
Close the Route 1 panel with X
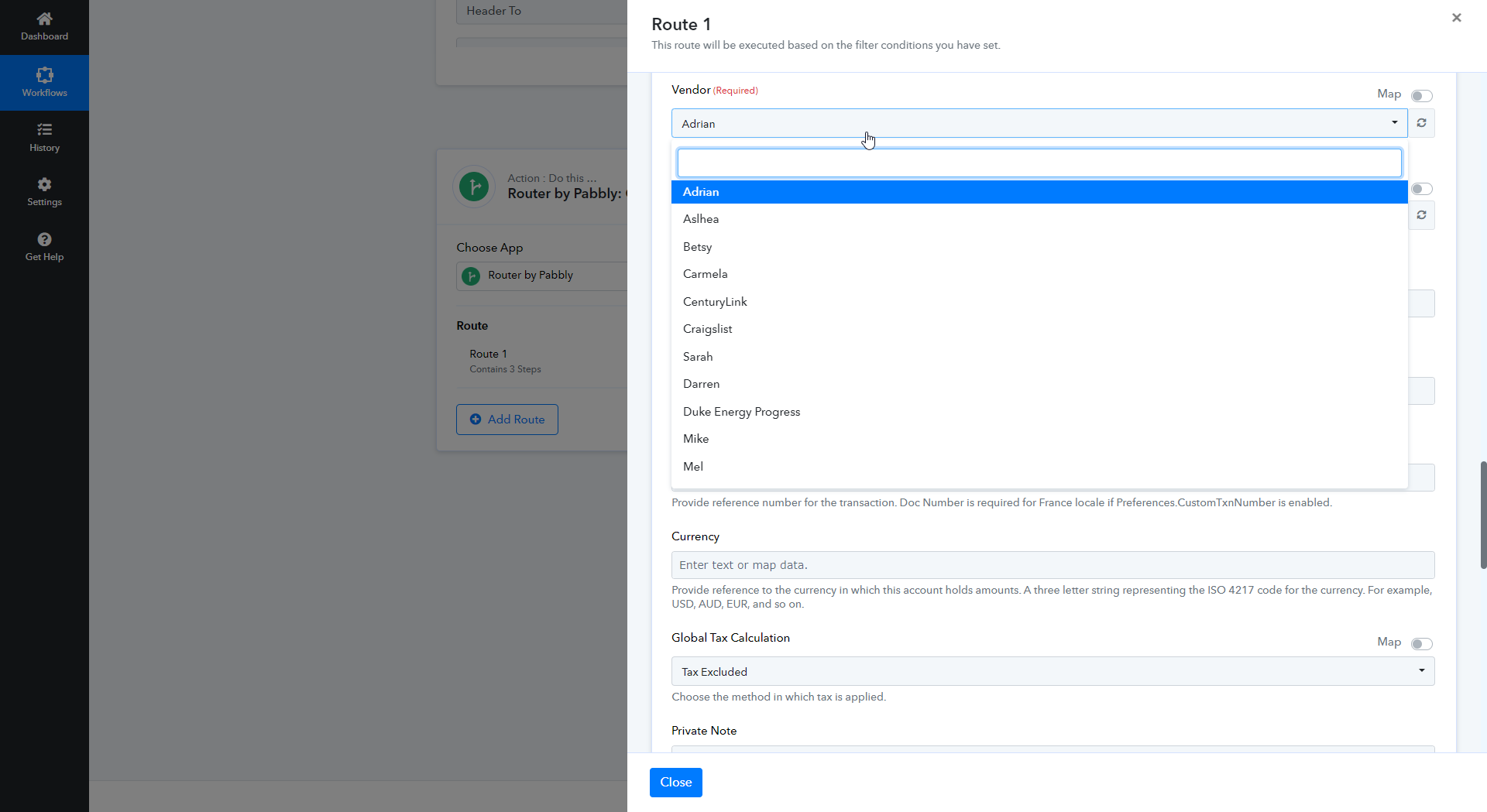coord(1456,18)
